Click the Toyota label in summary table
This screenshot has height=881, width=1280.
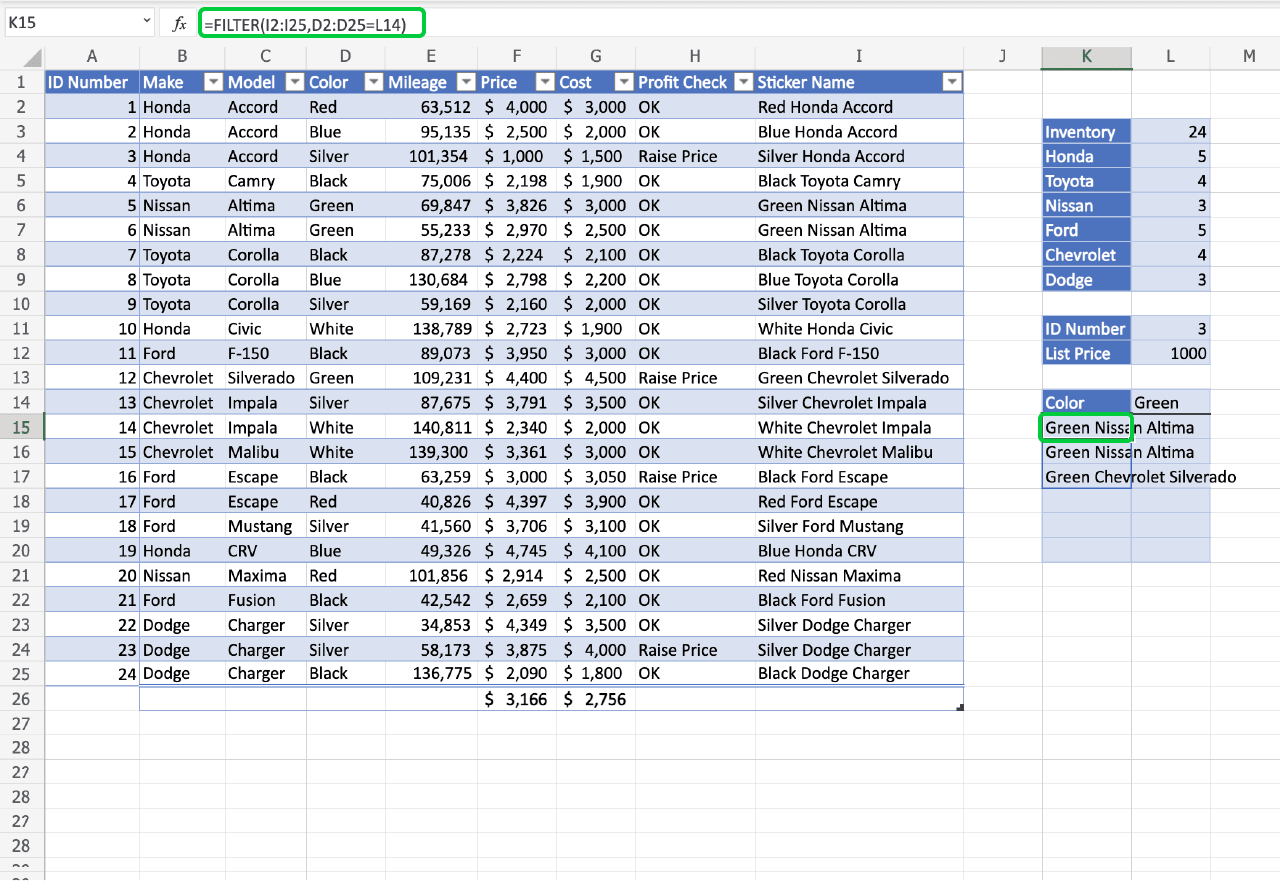[x=1087, y=181]
